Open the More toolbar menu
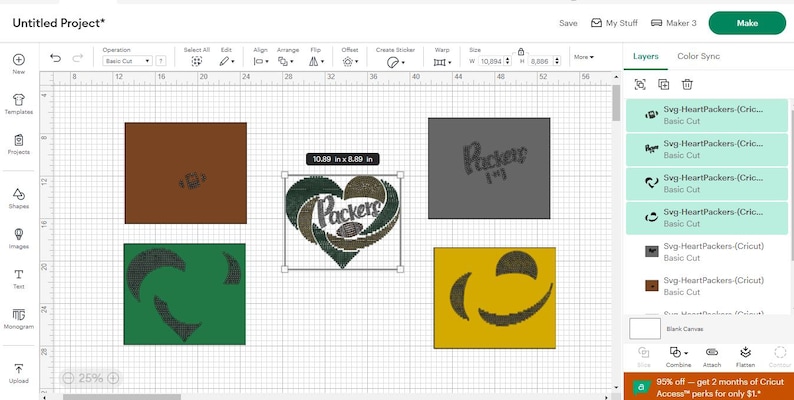Viewport: 794px width, 400px height. tap(584, 57)
